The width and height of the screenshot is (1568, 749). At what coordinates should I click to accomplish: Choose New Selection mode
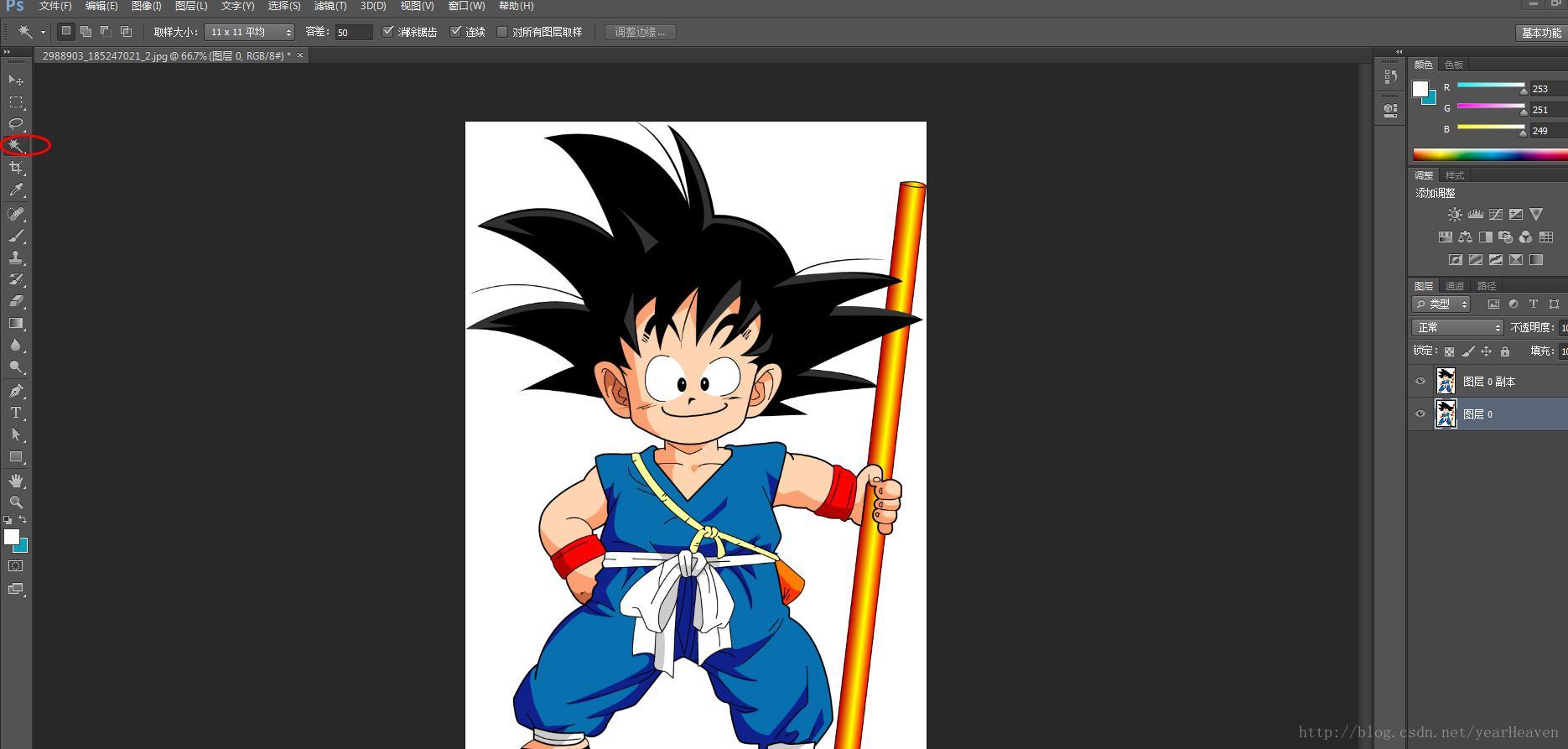(x=65, y=32)
